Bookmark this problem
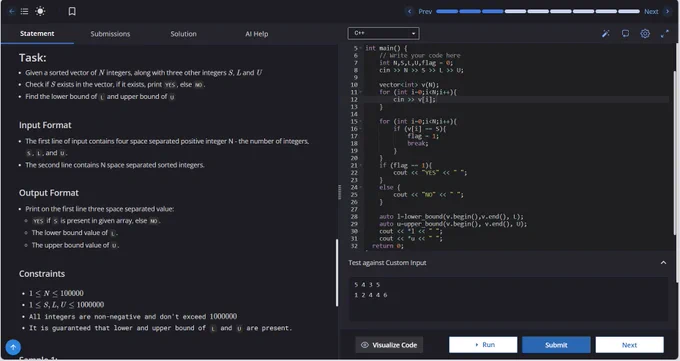 tap(72, 11)
